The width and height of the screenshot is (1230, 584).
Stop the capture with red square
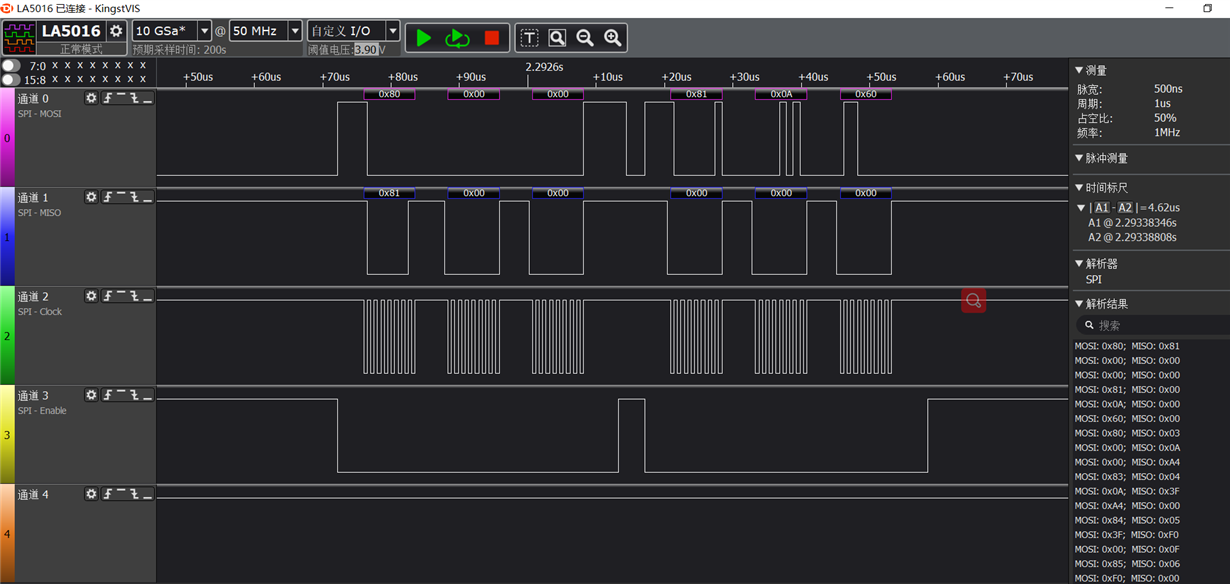tap(491, 37)
